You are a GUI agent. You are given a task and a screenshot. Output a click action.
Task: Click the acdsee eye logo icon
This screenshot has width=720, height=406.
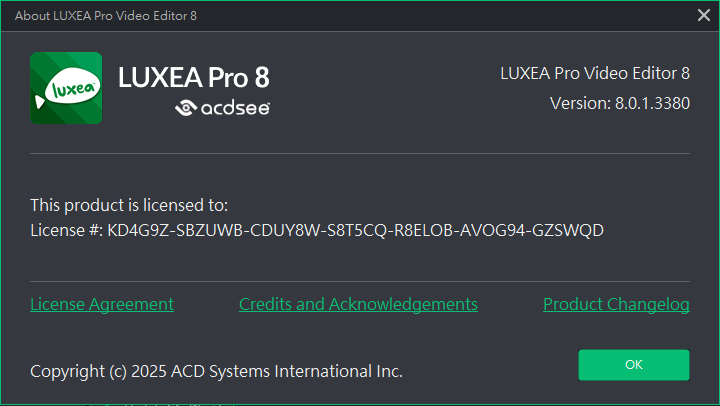[186, 108]
